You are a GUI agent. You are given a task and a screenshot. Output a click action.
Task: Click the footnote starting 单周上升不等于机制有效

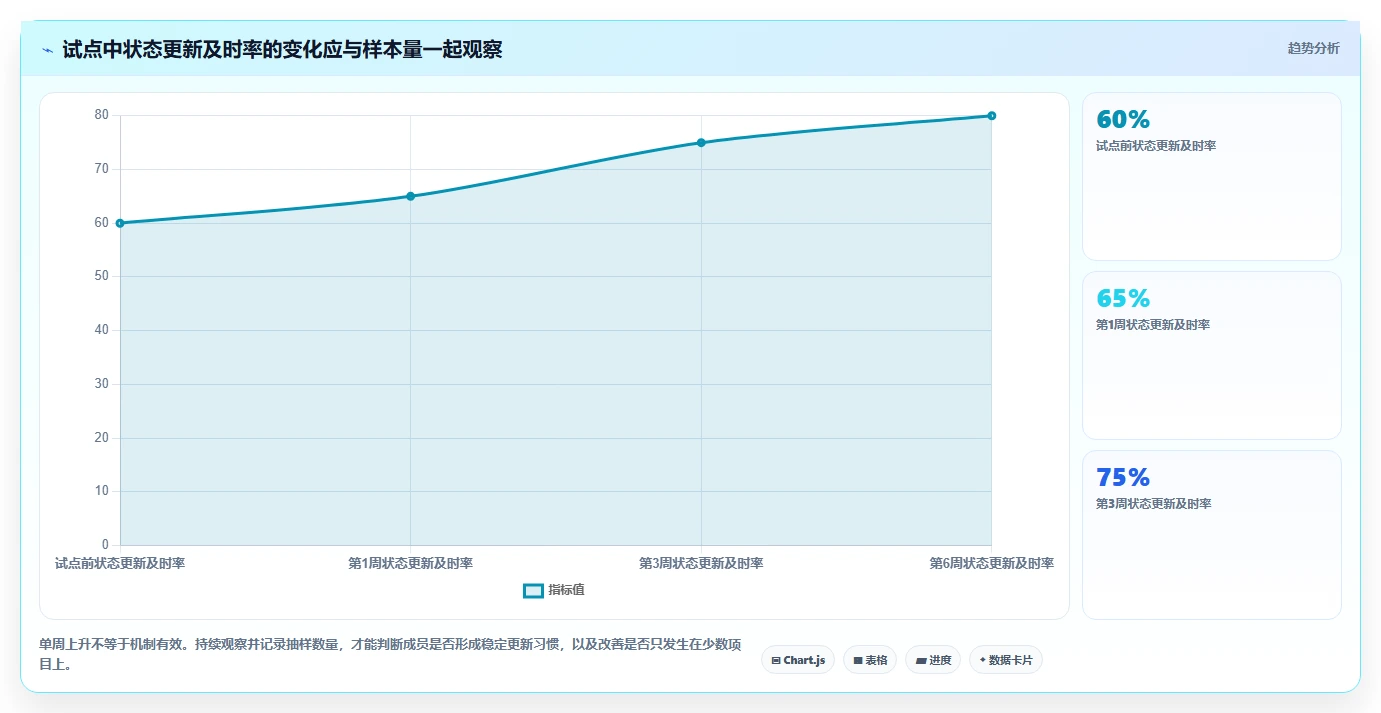click(x=390, y=654)
